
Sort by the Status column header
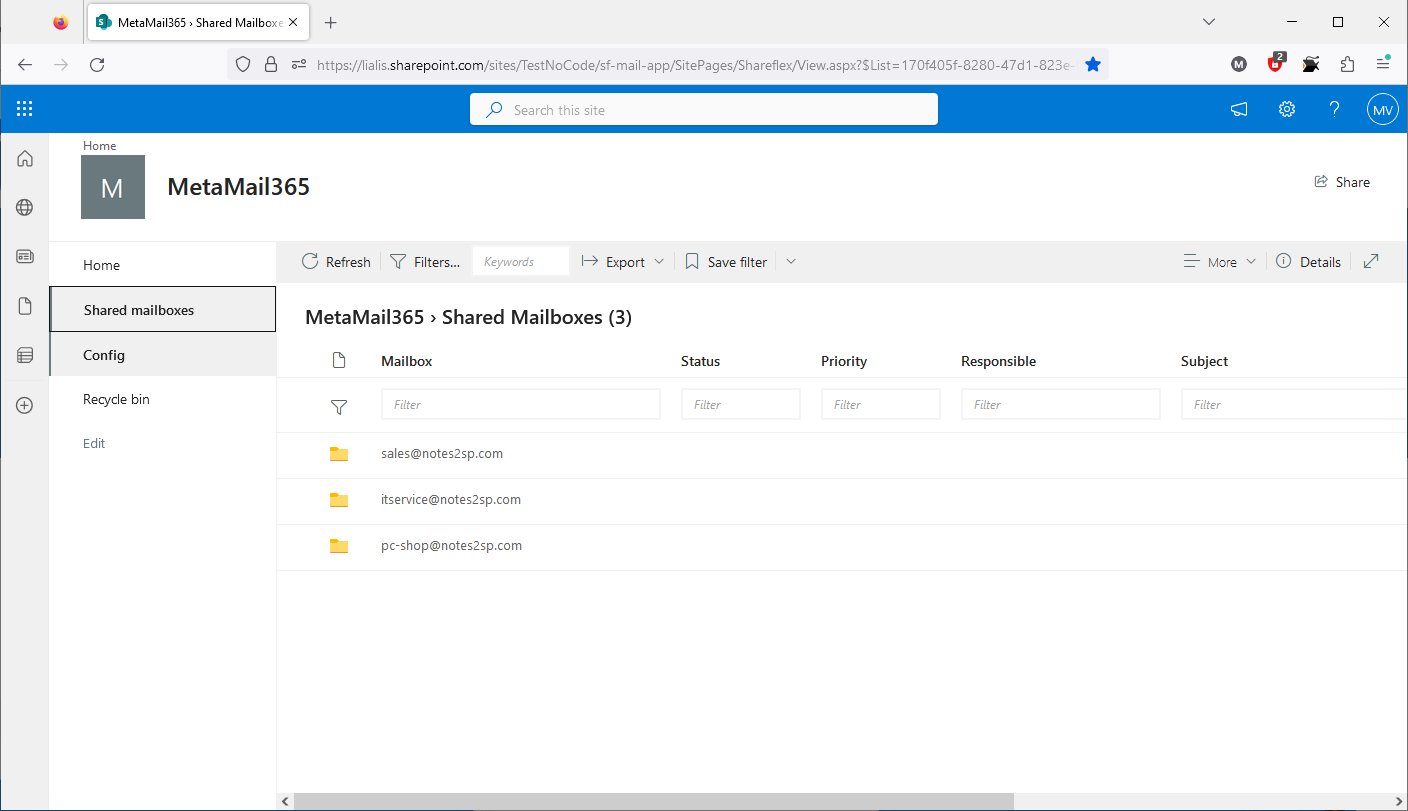(700, 361)
